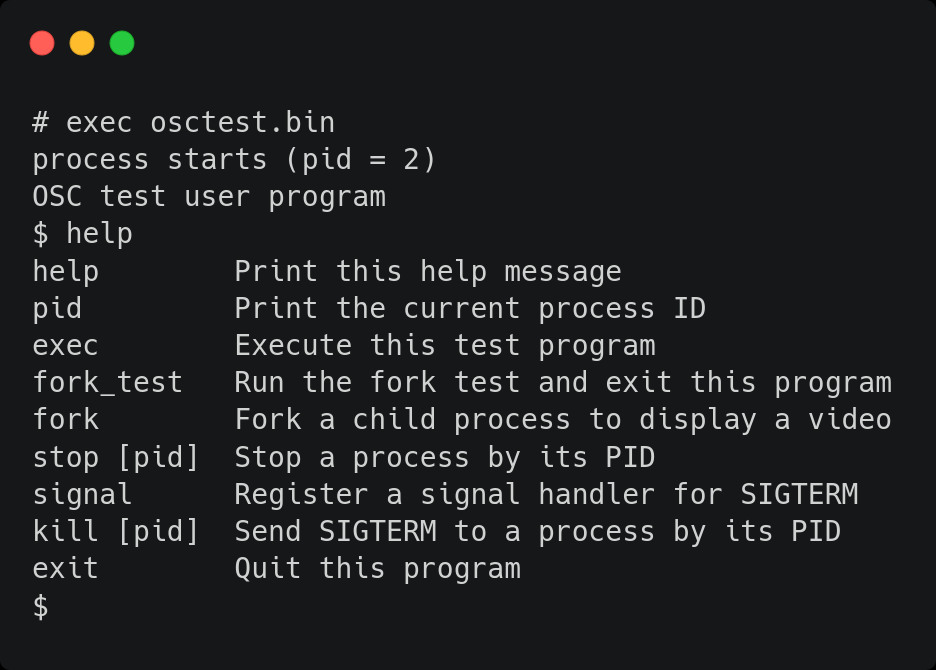Click the 'fork_test' command label
Screen dimensions: 936x670
tap(107, 382)
